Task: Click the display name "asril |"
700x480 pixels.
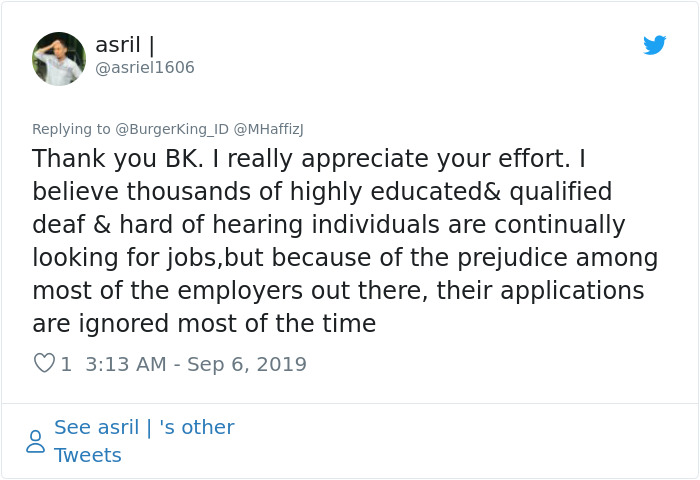Action: [125, 45]
